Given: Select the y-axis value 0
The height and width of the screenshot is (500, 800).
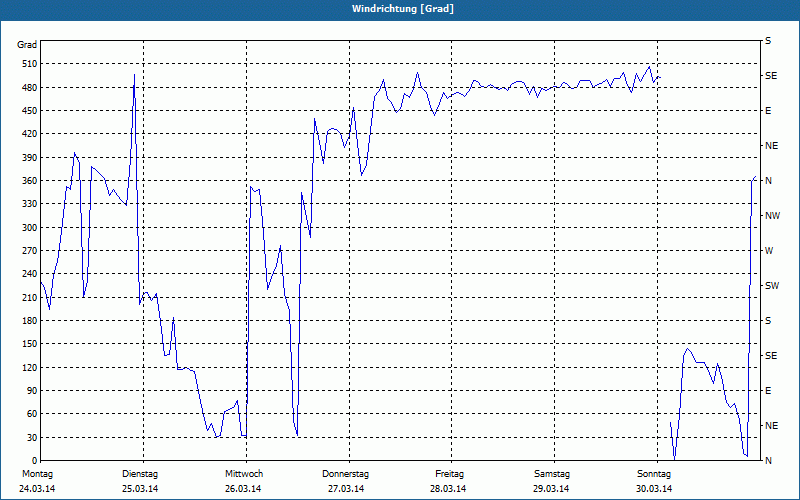Looking at the screenshot, I should coord(35,461).
